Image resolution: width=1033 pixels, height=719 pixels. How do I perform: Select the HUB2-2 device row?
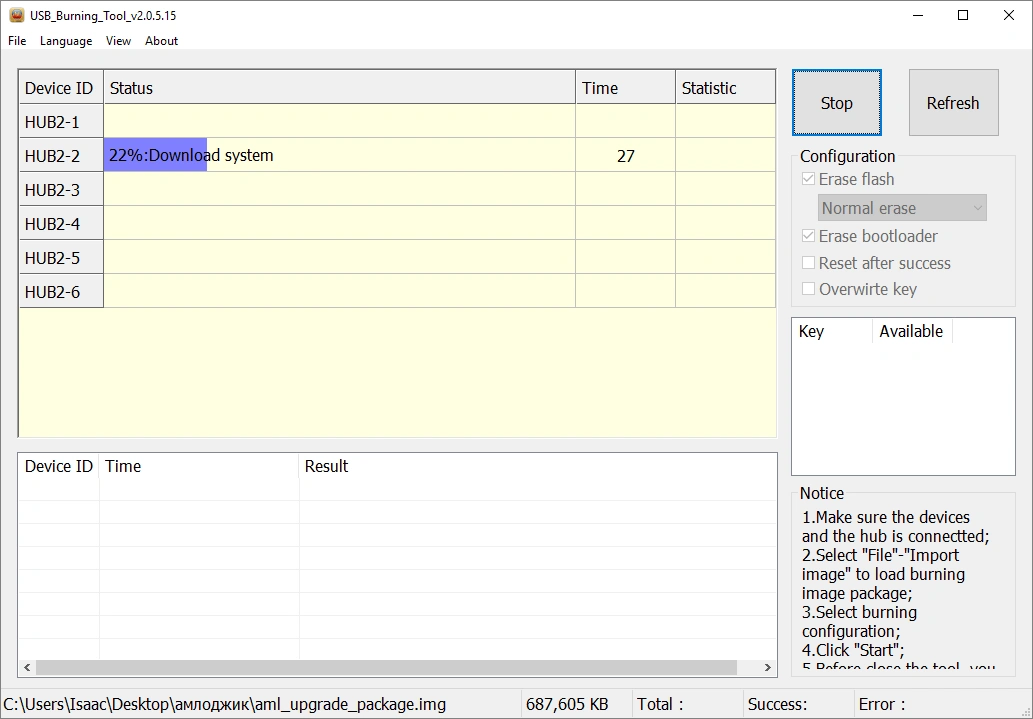(60, 155)
